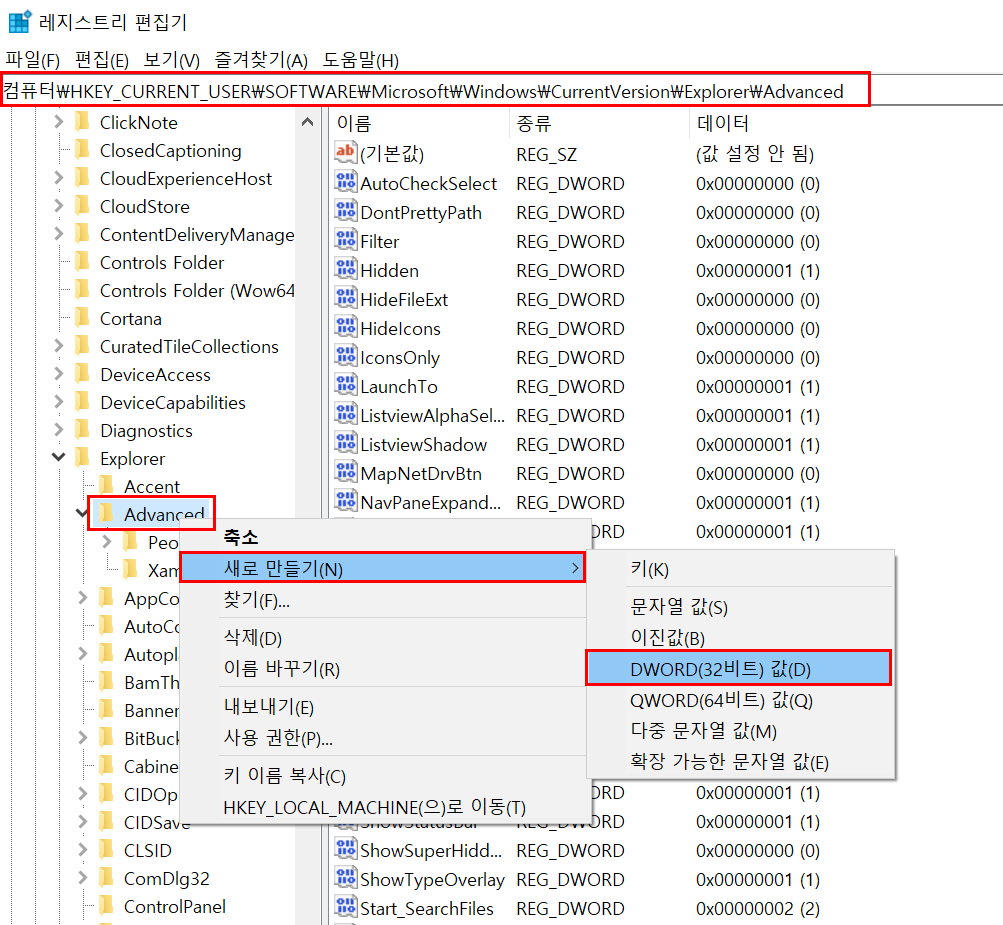Image resolution: width=1003 pixels, height=925 pixels.
Task: Choose 새로 만들기(N) in context menu
Action: (x=383, y=568)
